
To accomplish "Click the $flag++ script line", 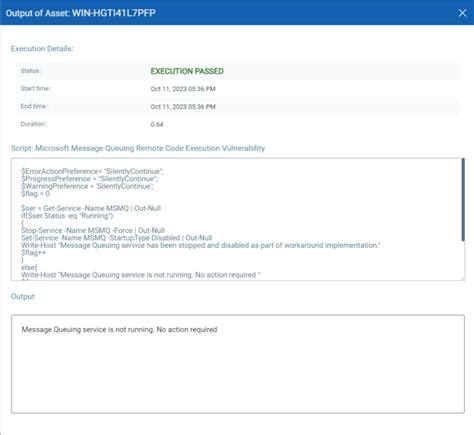I will [x=33, y=253].
